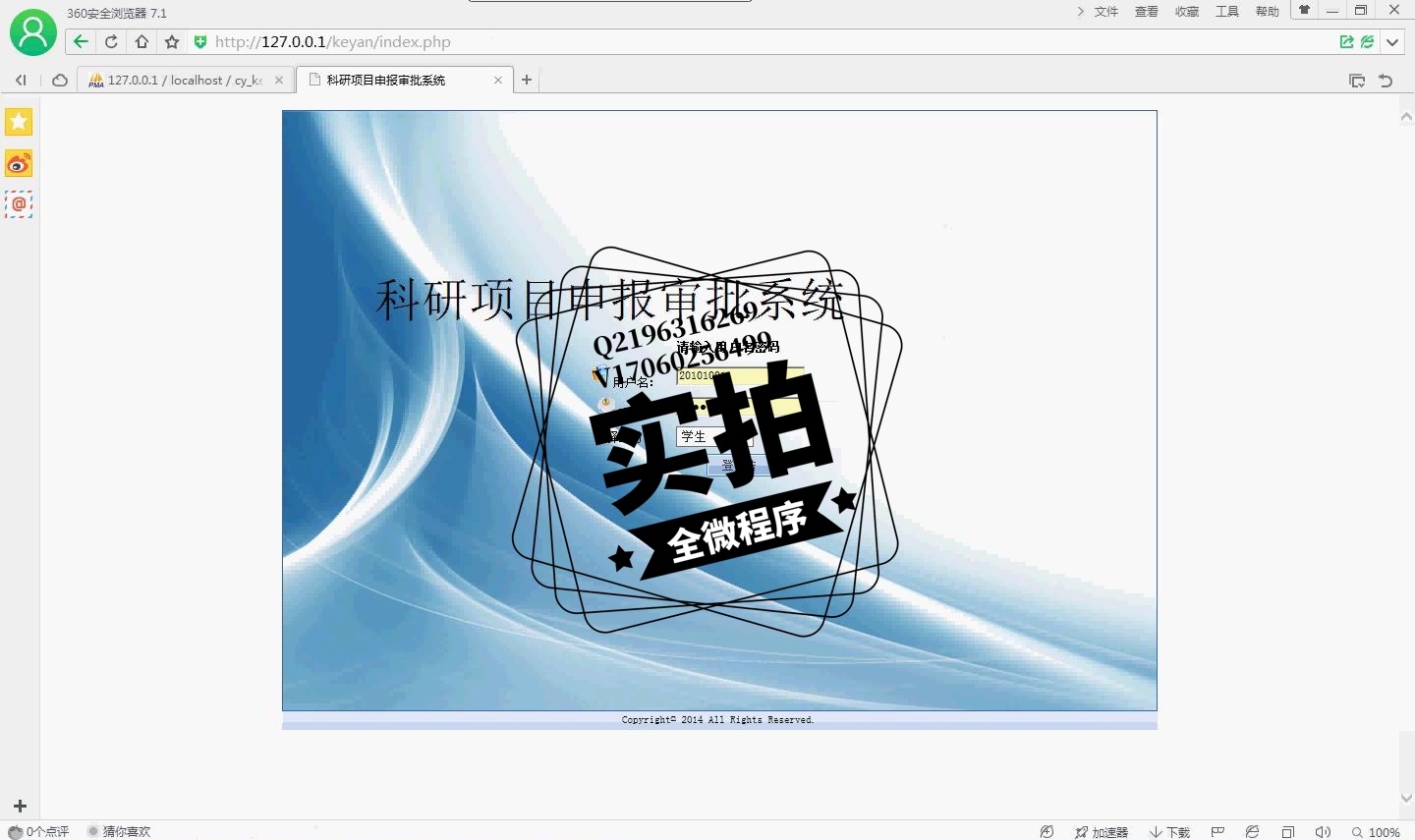Restore closed tab with undo icon
This screenshot has width=1415, height=840.
point(1386,81)
